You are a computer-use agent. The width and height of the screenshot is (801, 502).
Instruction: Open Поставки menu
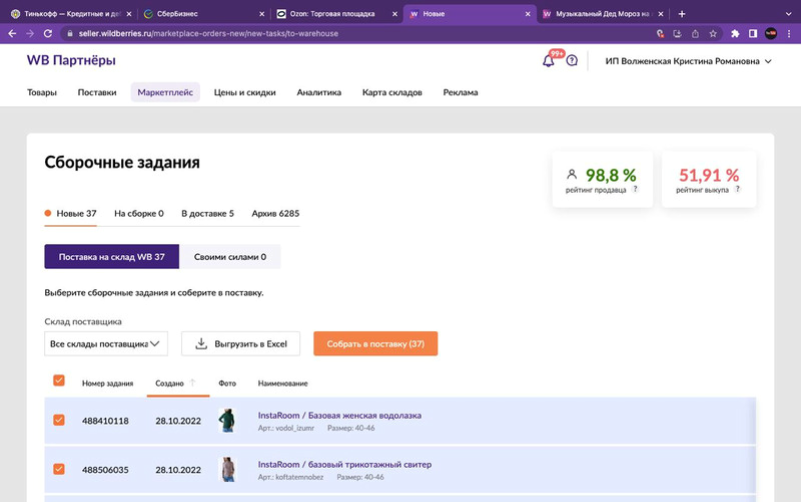pyautogui.click(x=97, y=92)
